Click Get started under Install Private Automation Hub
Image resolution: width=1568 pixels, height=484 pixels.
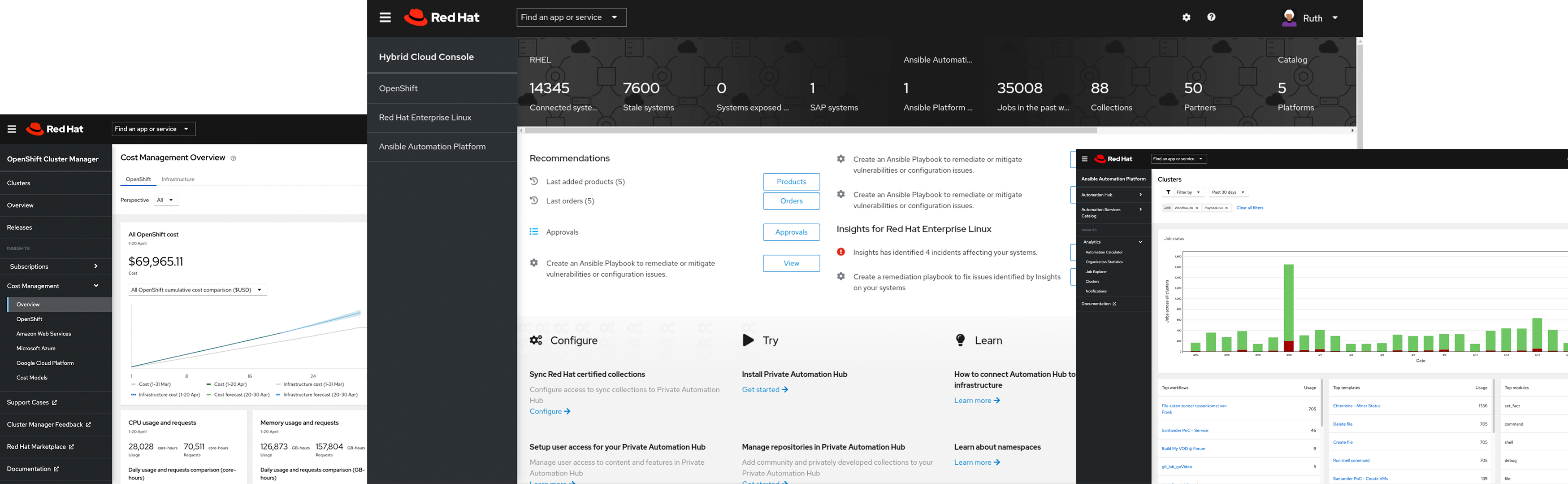point(765,390)
